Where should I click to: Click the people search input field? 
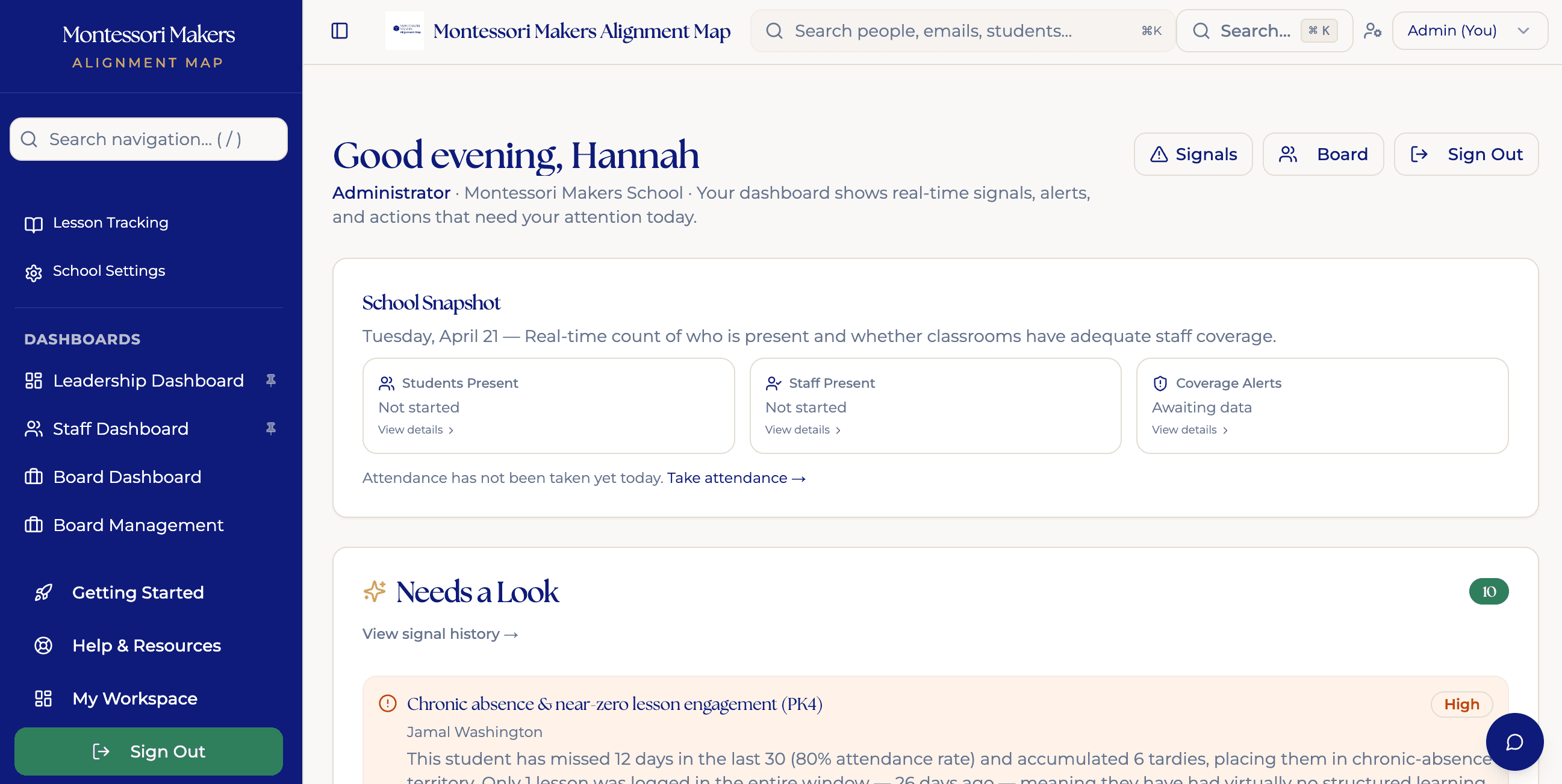click(x=963, y=30)
